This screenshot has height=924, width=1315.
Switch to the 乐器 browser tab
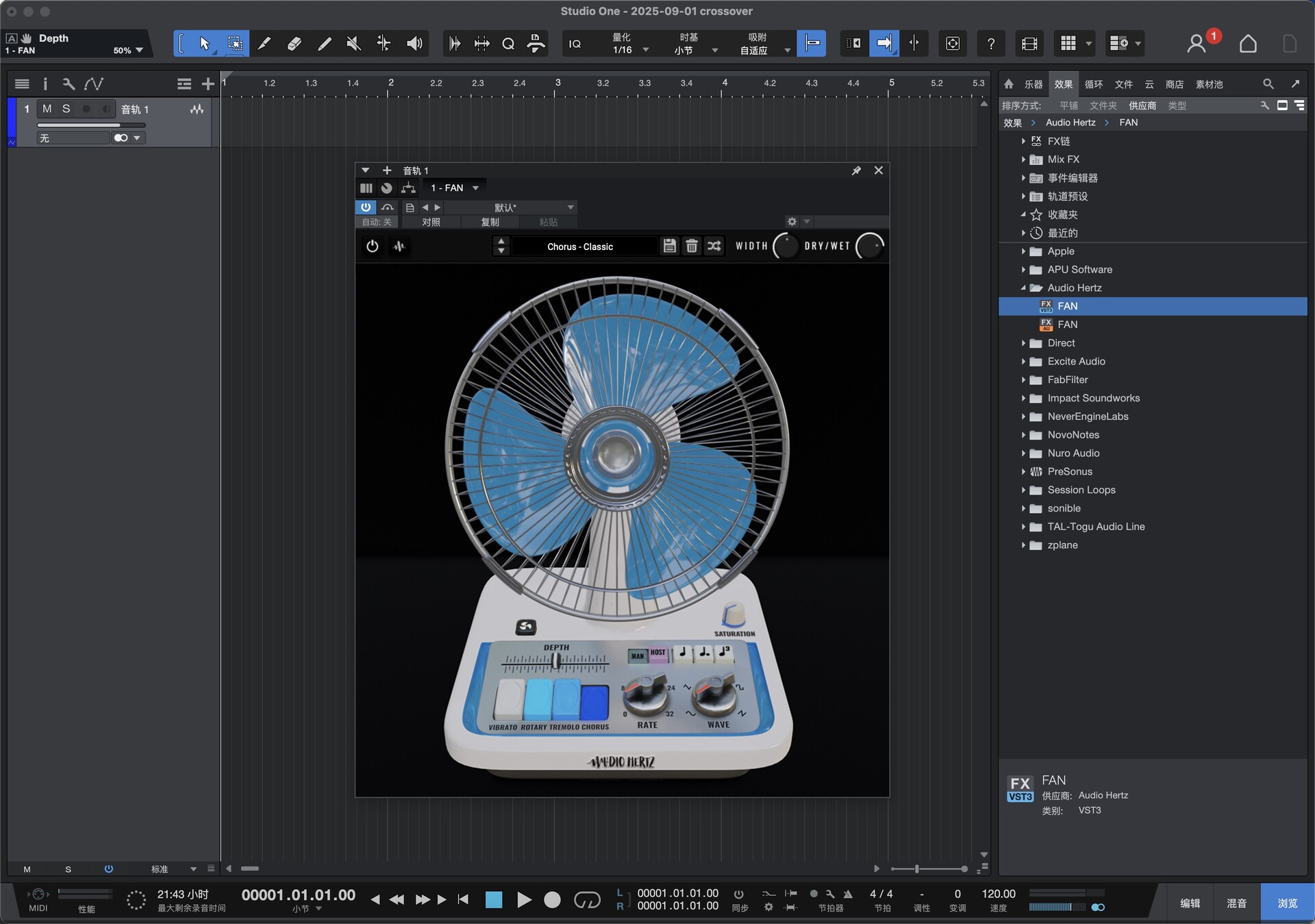pyautogui.click(x=1033, y=84)
